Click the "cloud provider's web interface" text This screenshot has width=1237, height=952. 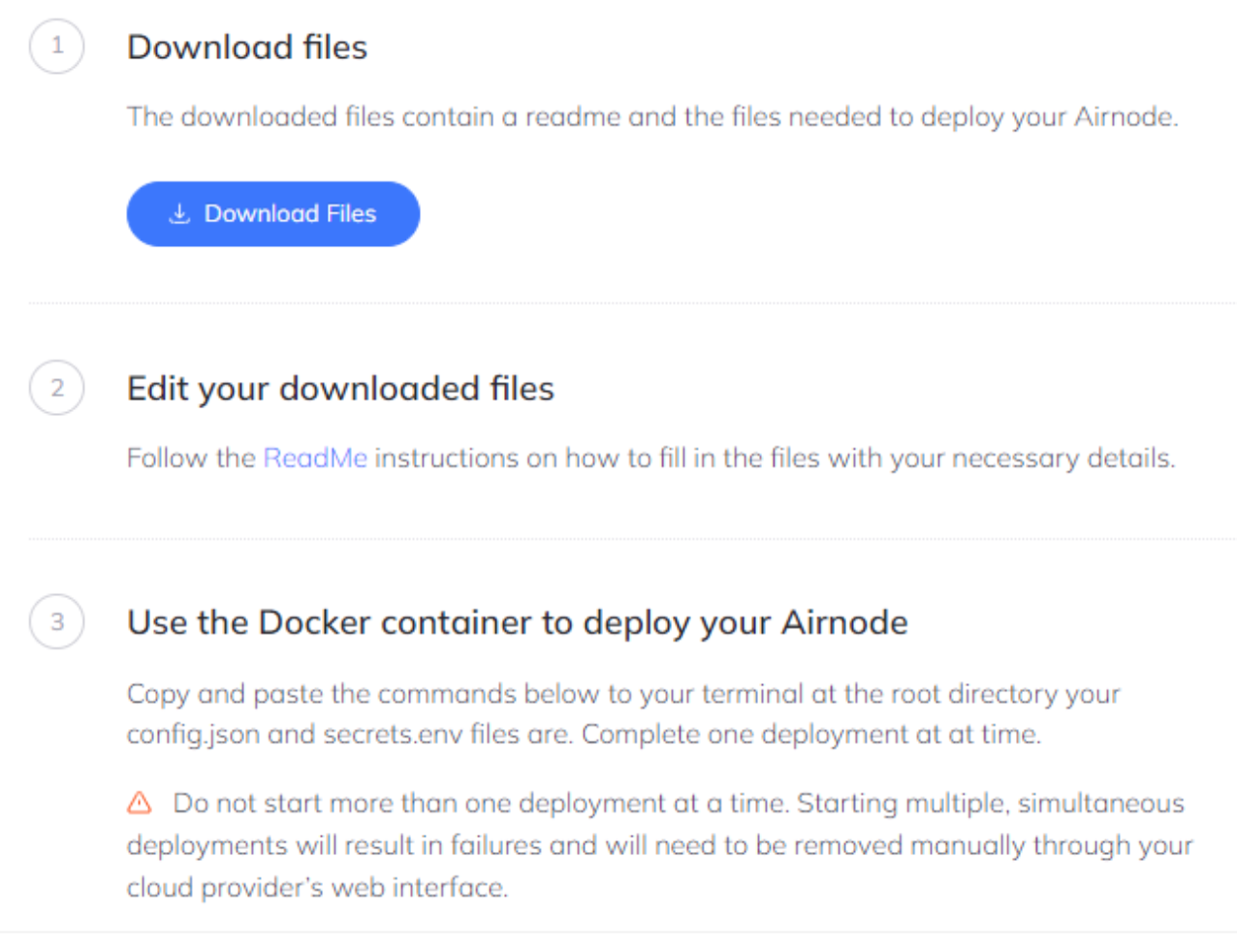click(317, 887)
